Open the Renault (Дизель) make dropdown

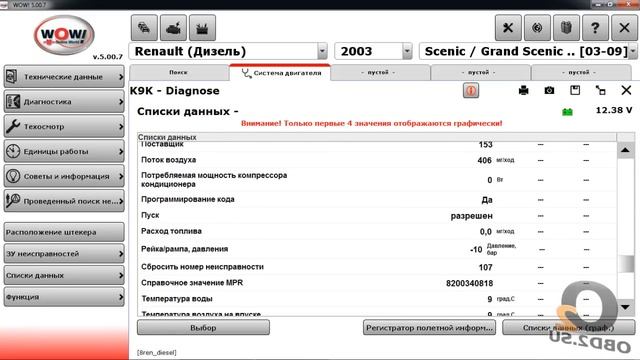pos(322,51)
